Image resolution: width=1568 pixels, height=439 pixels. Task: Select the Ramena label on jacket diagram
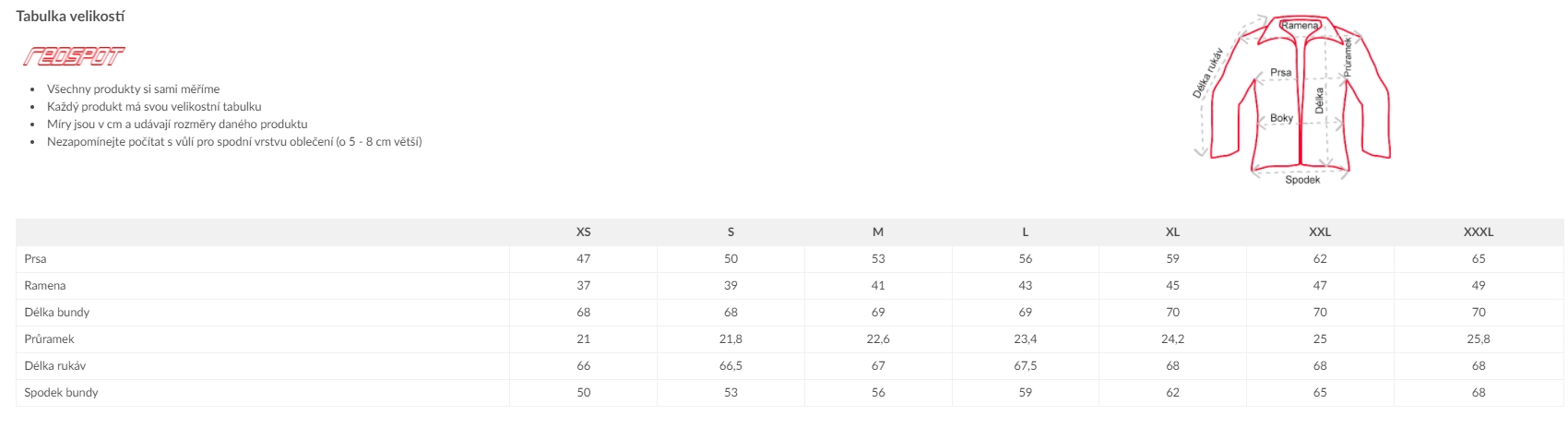1300,26
